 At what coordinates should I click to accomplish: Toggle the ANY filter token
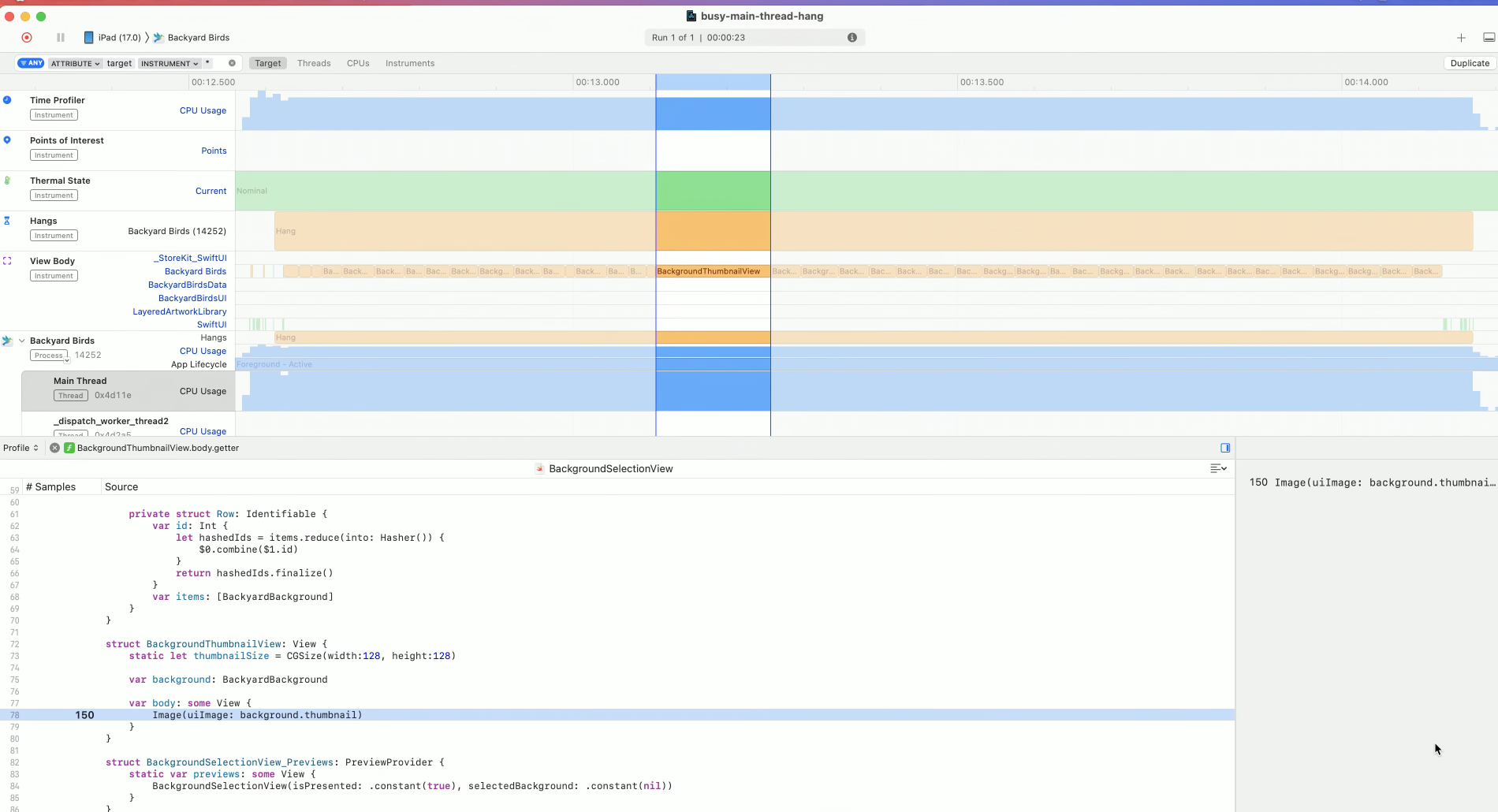(31, 63)
